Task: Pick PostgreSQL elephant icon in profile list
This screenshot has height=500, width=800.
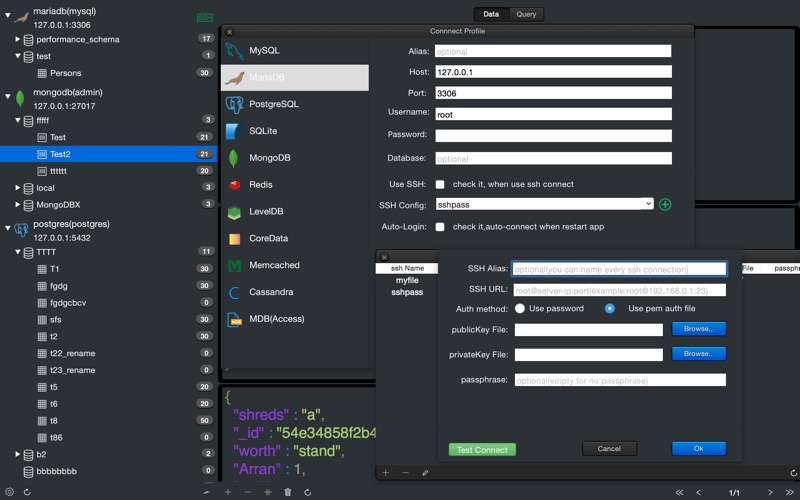Action: [234, 105]
